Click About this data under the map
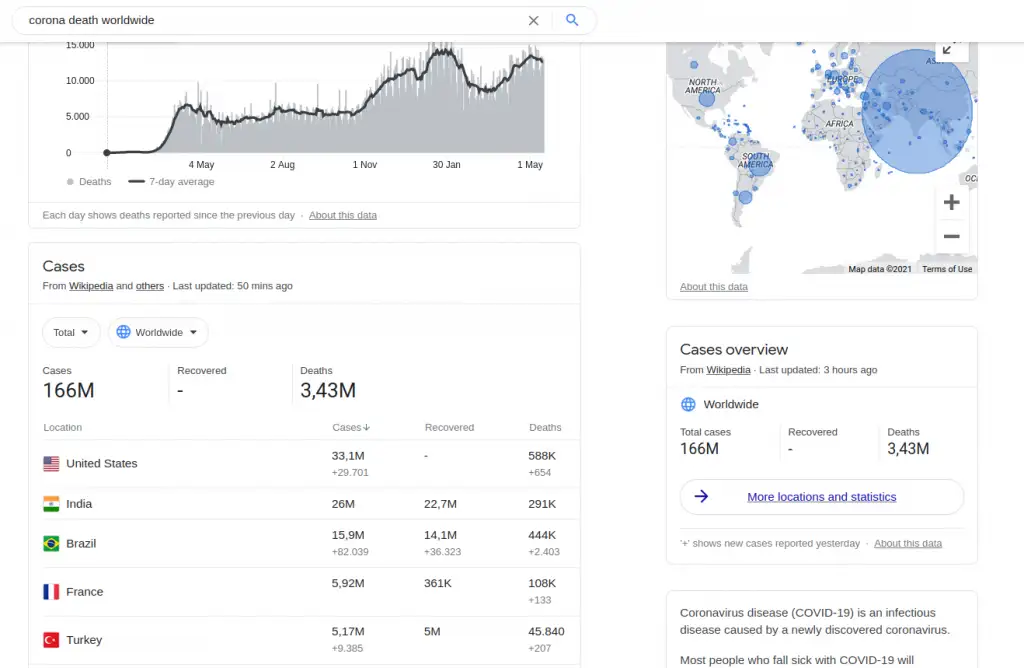This screenshot has height=668, width=1024. point(713,287)
